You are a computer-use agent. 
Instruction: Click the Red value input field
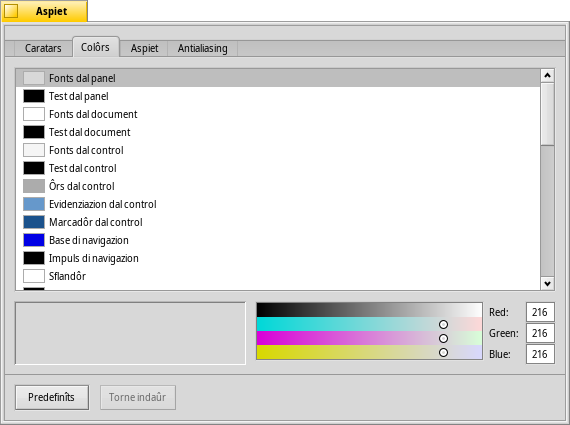540,312
